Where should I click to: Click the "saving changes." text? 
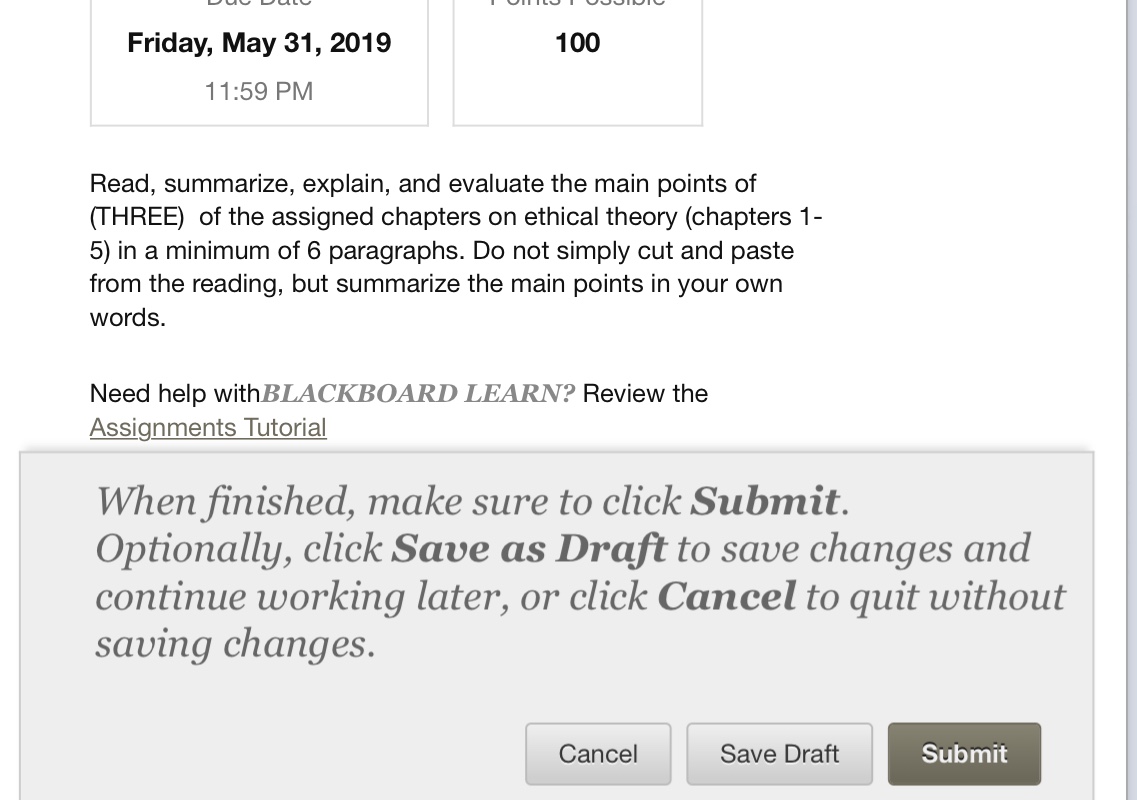235,645
